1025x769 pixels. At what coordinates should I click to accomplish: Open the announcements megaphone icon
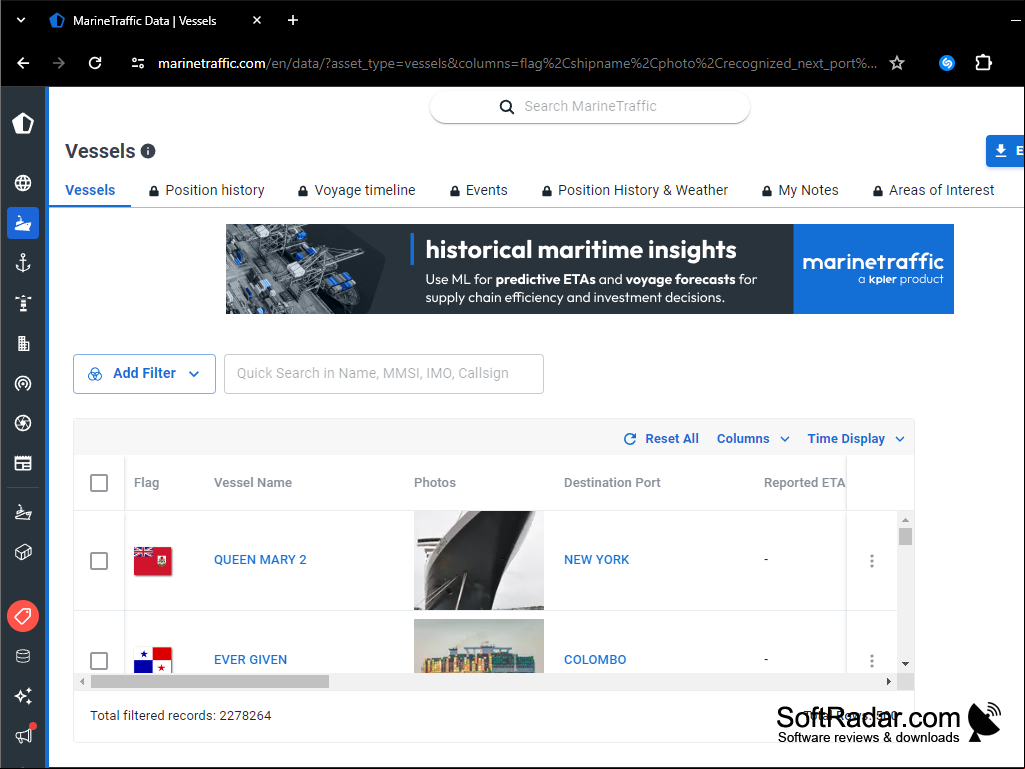coord(23,736)
